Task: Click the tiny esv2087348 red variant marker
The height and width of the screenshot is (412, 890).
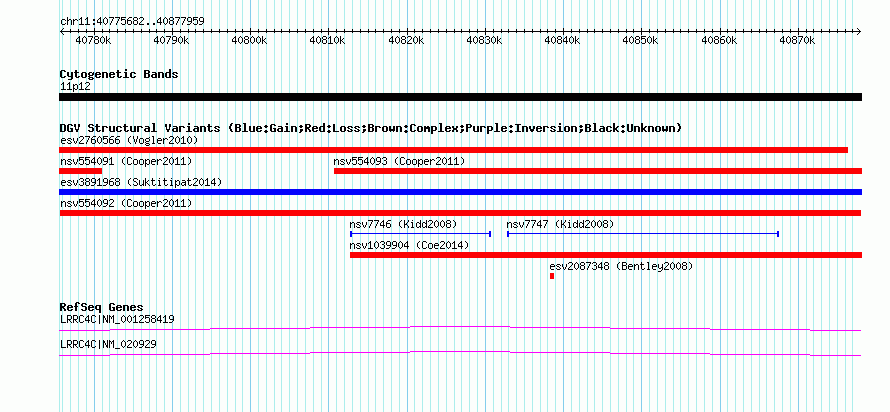Action: (x=552, y=276)
